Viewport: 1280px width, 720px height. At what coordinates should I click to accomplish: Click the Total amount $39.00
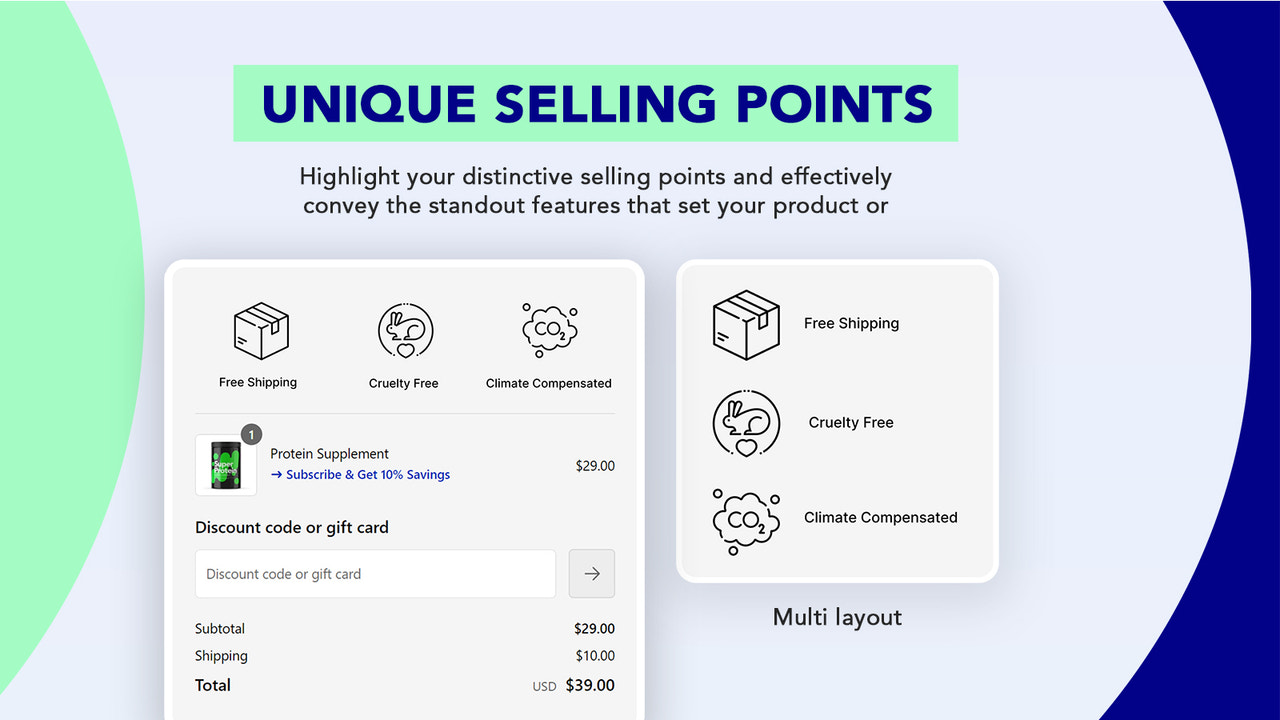pyautogui.click(x=590, y=686)
